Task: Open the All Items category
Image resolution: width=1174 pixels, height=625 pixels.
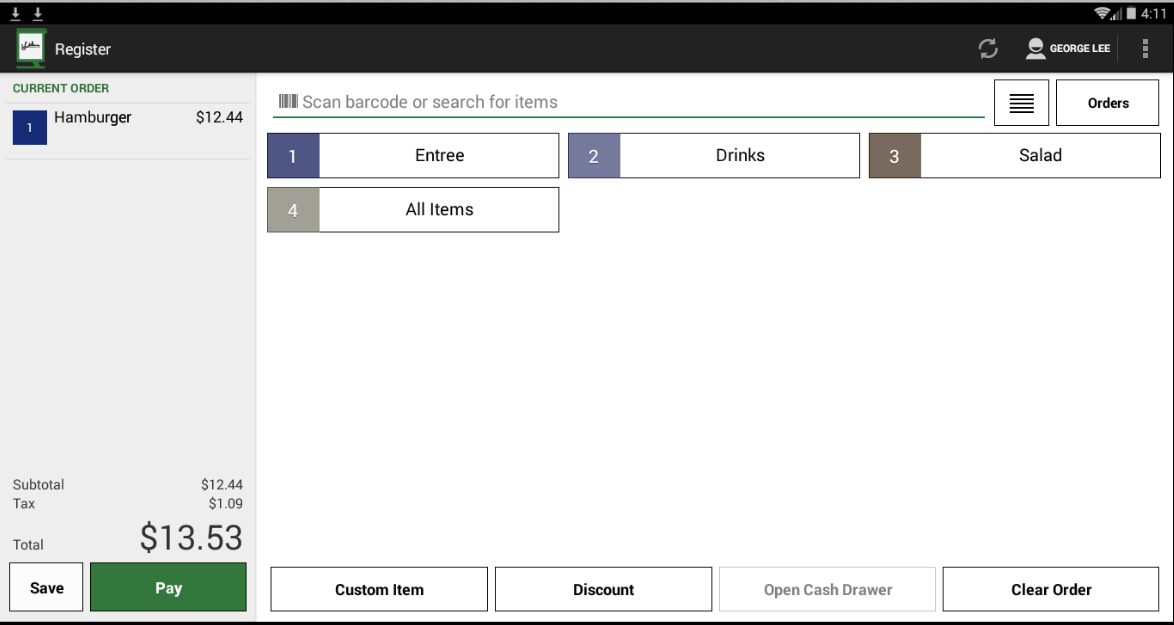Action: [x=413, y=210]
